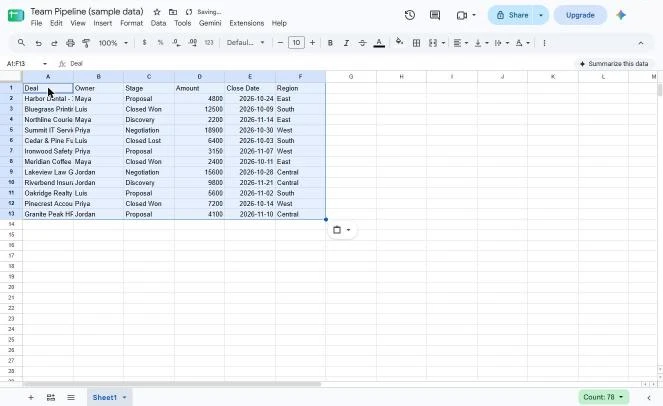Collapse the toolbar with up chevron
663x406 pixels.
point(641,43)
